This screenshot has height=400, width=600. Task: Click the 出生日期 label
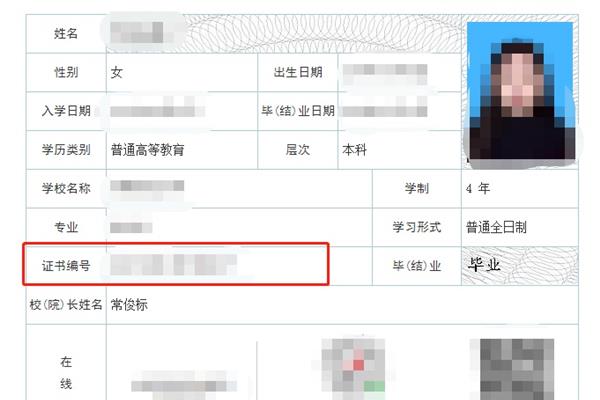coord(298,72)
